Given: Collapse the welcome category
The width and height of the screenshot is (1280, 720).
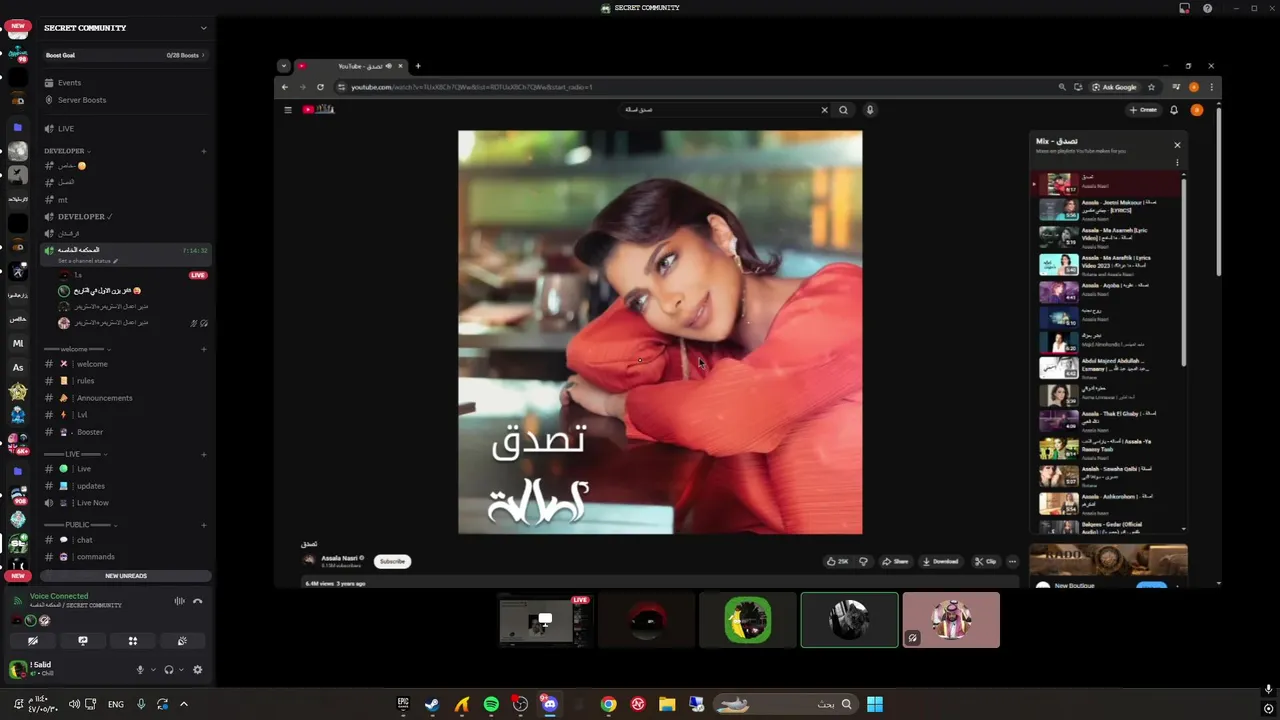Looking at the screenshot, I should [x=77, y=349].
